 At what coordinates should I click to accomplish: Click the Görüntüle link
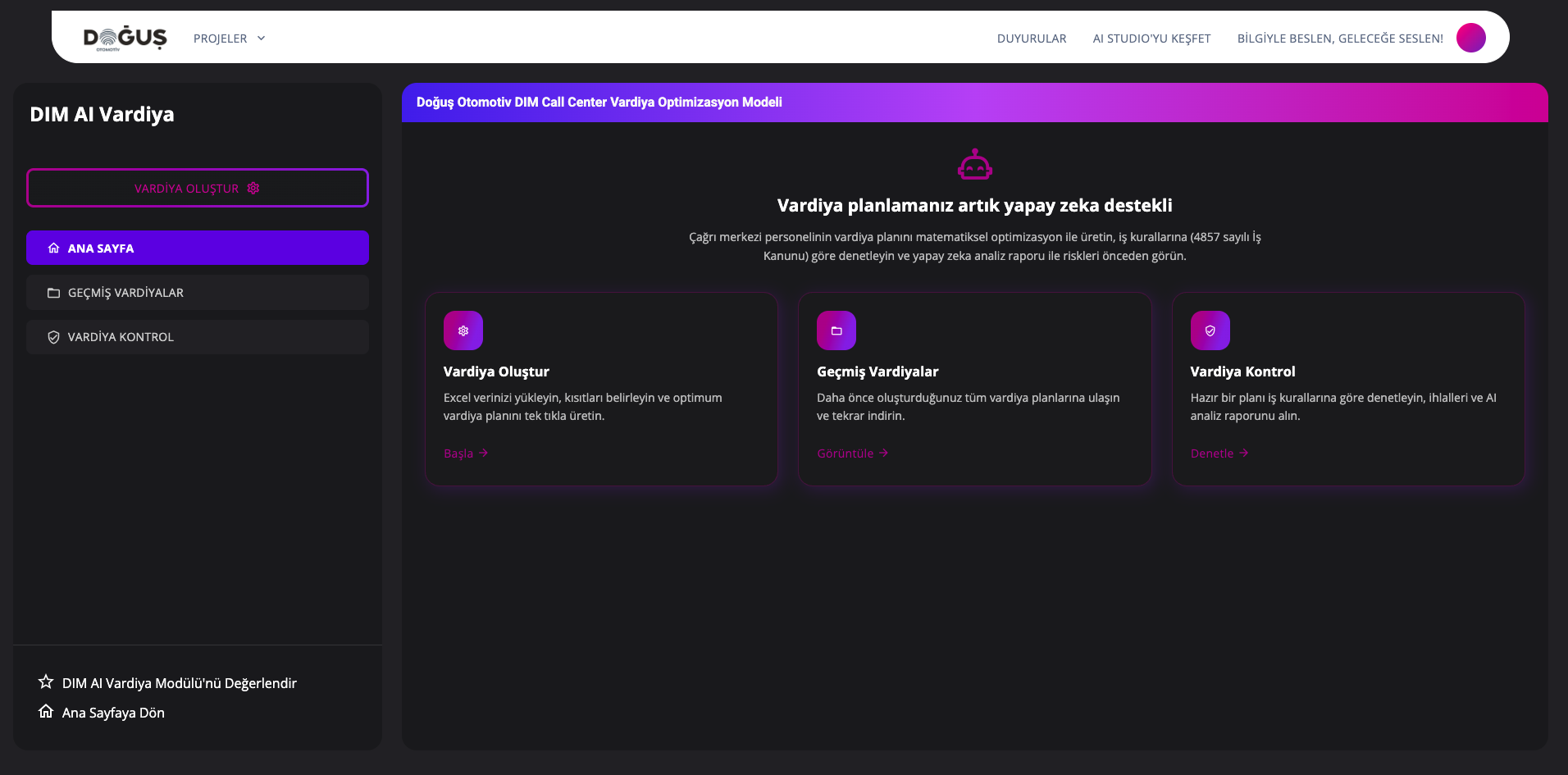[x=853, y=454]
